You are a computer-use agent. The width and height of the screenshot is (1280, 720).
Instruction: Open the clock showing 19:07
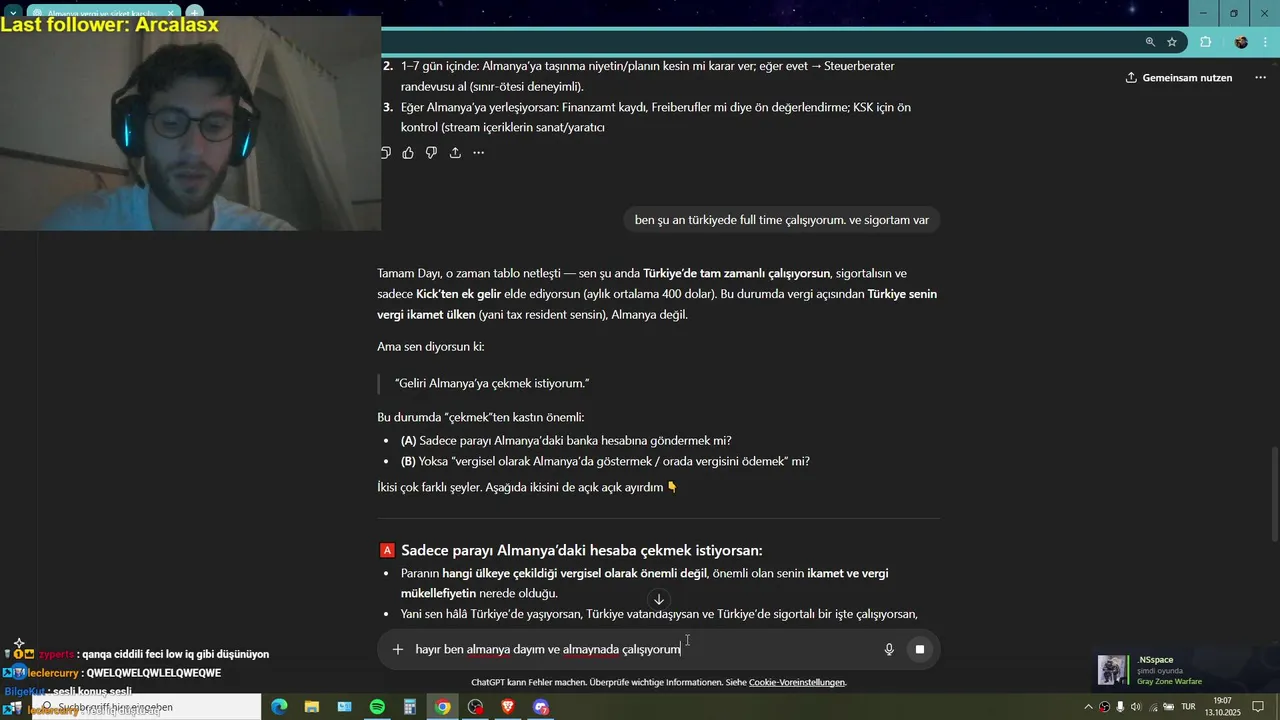click(1222, 707)
